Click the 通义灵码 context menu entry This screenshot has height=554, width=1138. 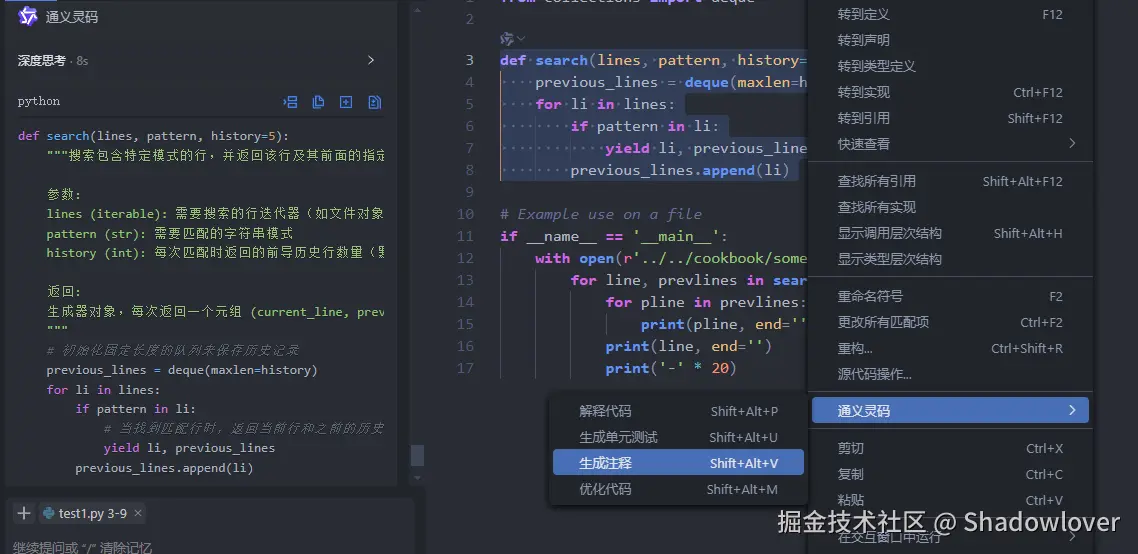point(949,411)
